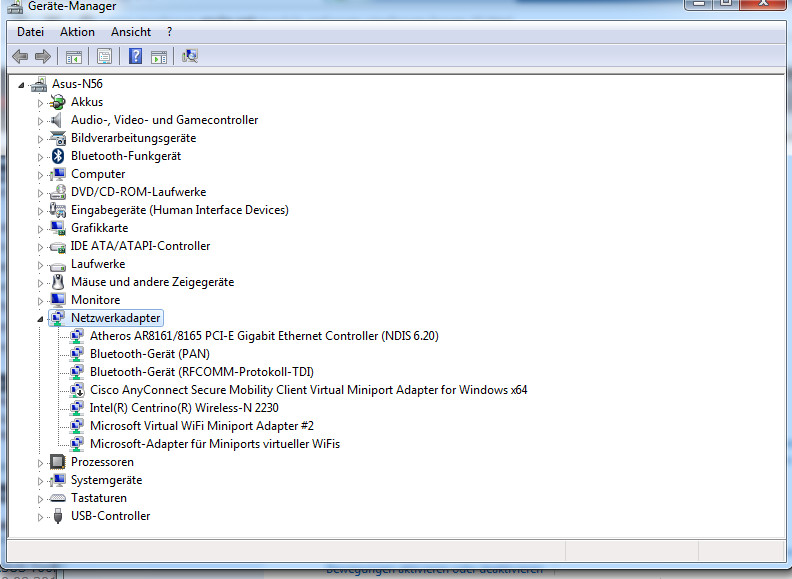Select the Eingabegeräte (Human Interface Devices) label
Screen dimensions: 792x579
(180, 210)
